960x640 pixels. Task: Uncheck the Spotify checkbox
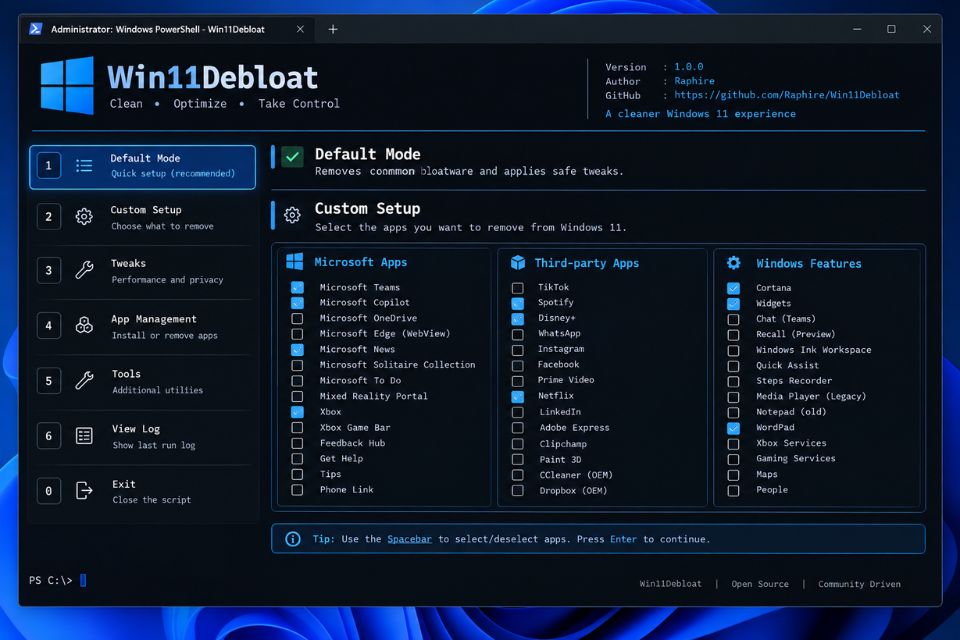517,303
